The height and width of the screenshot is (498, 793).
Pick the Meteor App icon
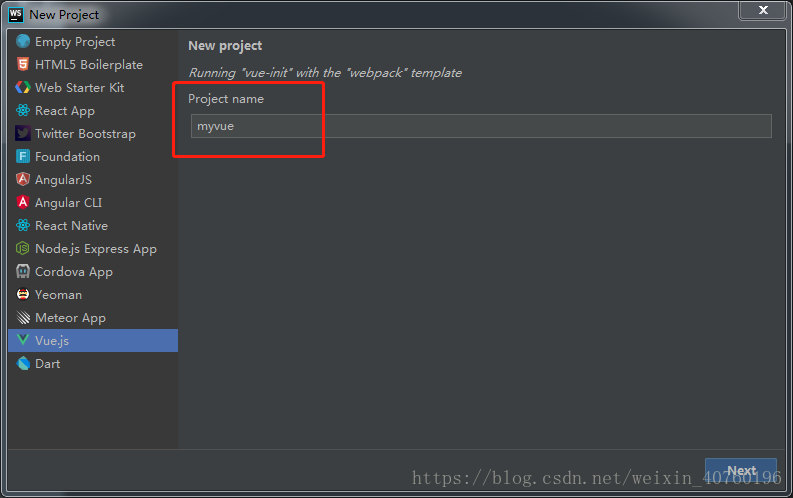click(x=23, y=318)
